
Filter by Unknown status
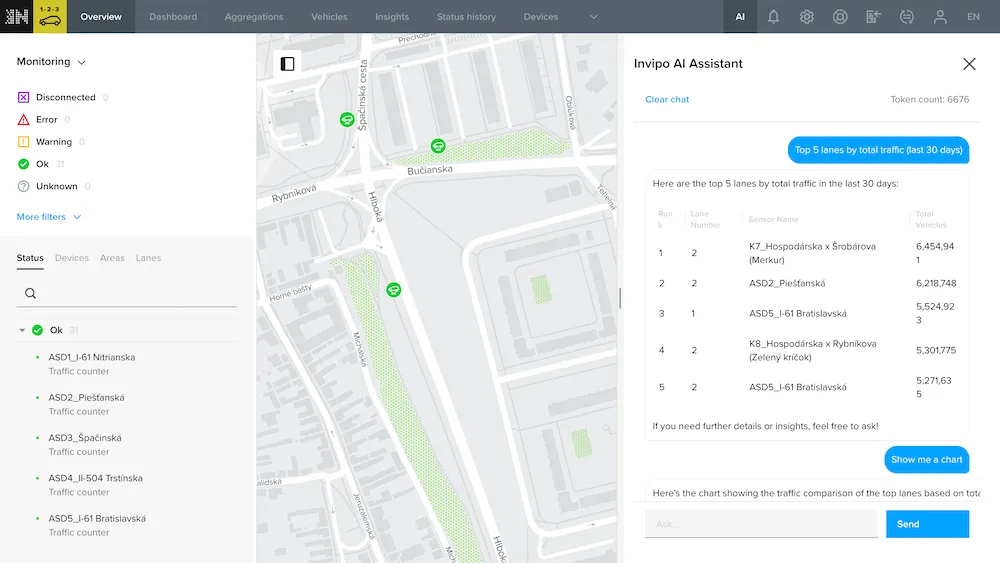[53, 186]
